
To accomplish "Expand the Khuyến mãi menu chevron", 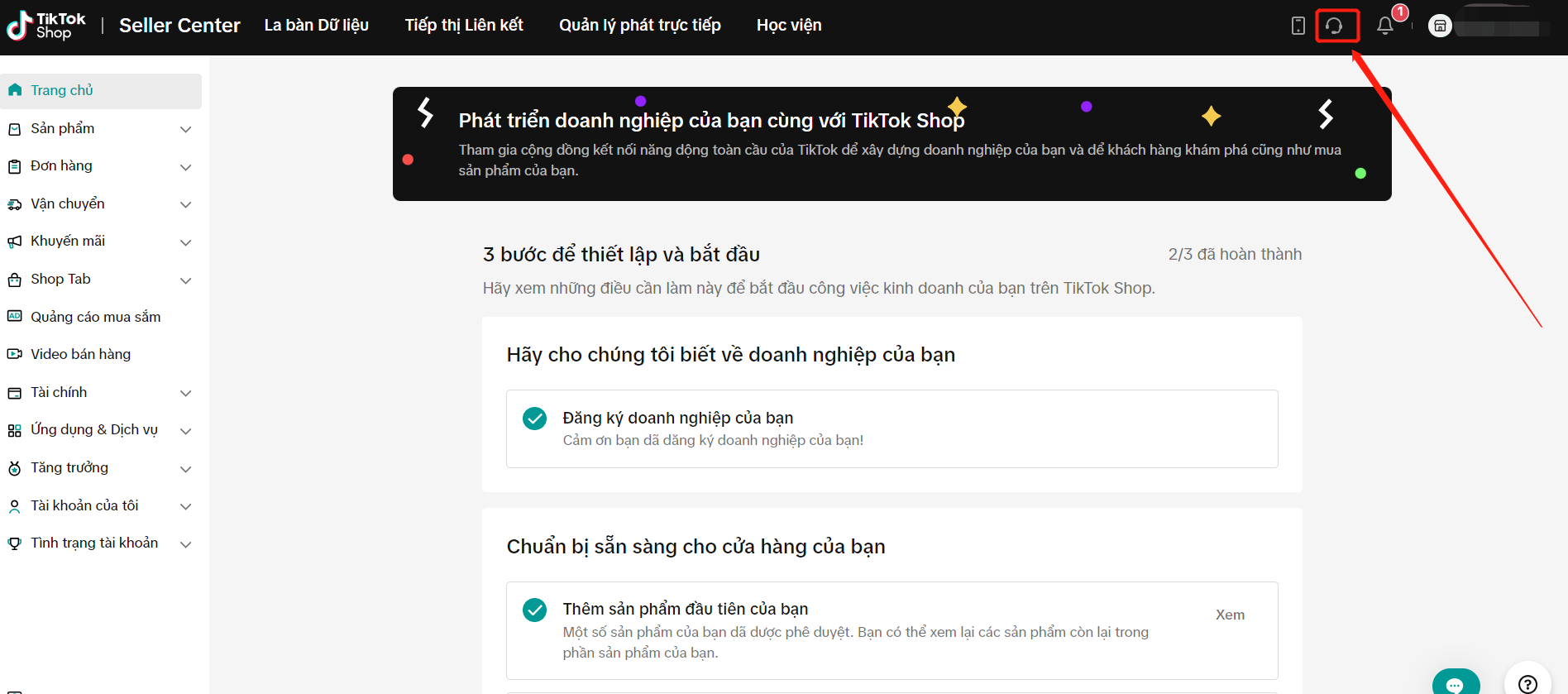I will (186, 242).
